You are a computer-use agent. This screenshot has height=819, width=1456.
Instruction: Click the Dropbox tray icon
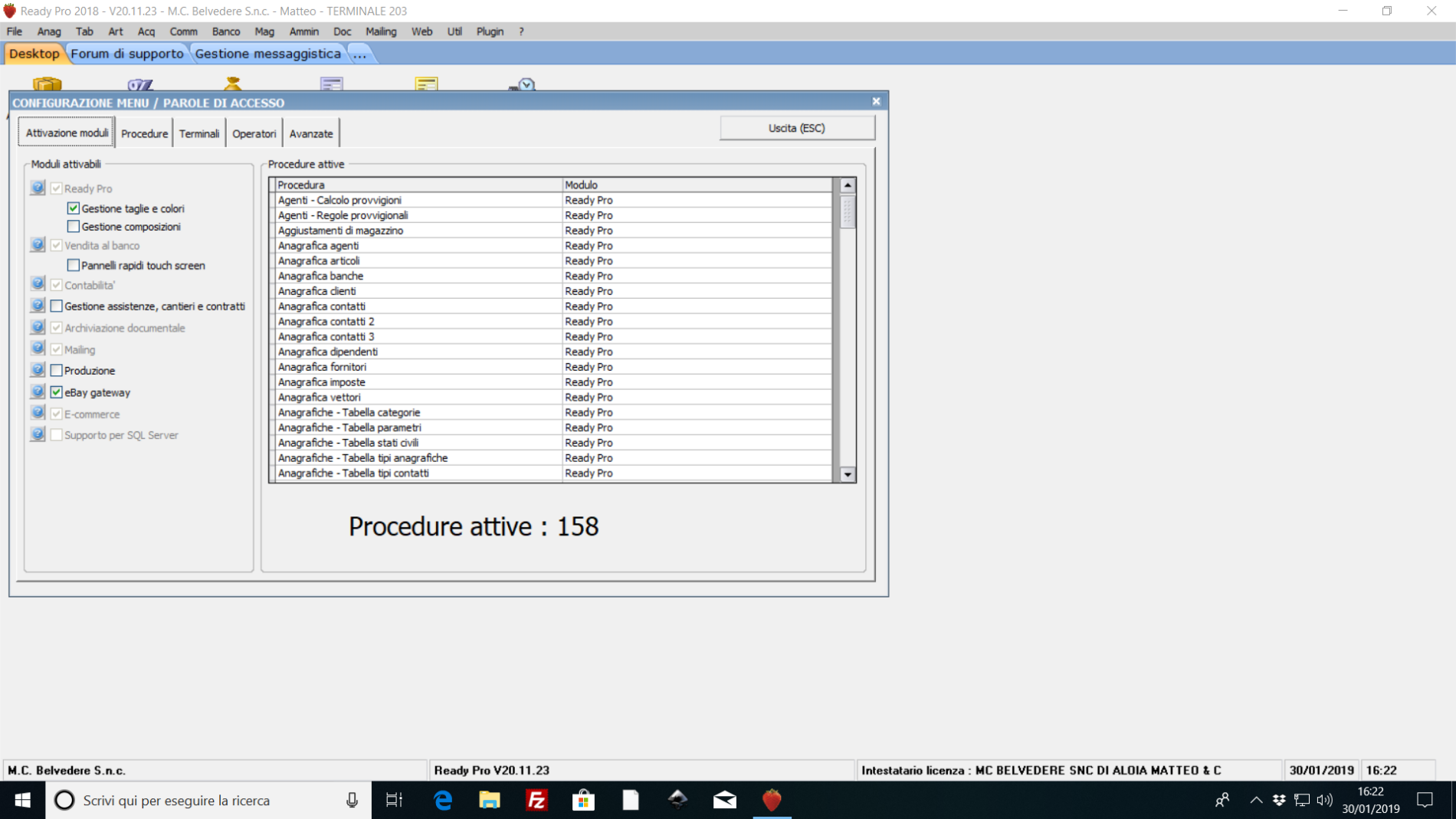(1279, 800)
